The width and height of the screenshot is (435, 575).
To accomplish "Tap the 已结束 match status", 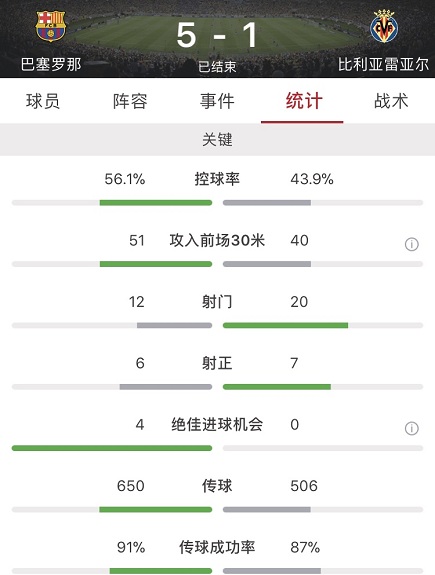I will point(217,66).
